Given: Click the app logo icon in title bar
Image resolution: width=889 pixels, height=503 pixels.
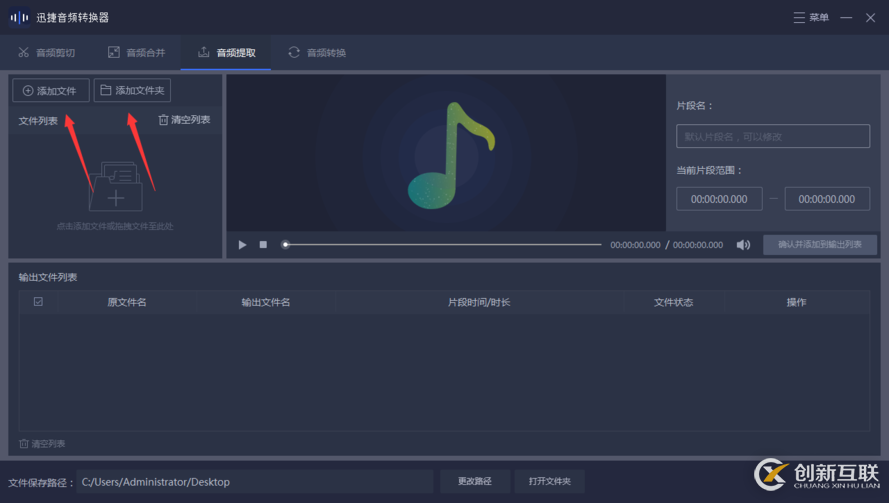Looking at the screenshot, I should coord(19,18).
